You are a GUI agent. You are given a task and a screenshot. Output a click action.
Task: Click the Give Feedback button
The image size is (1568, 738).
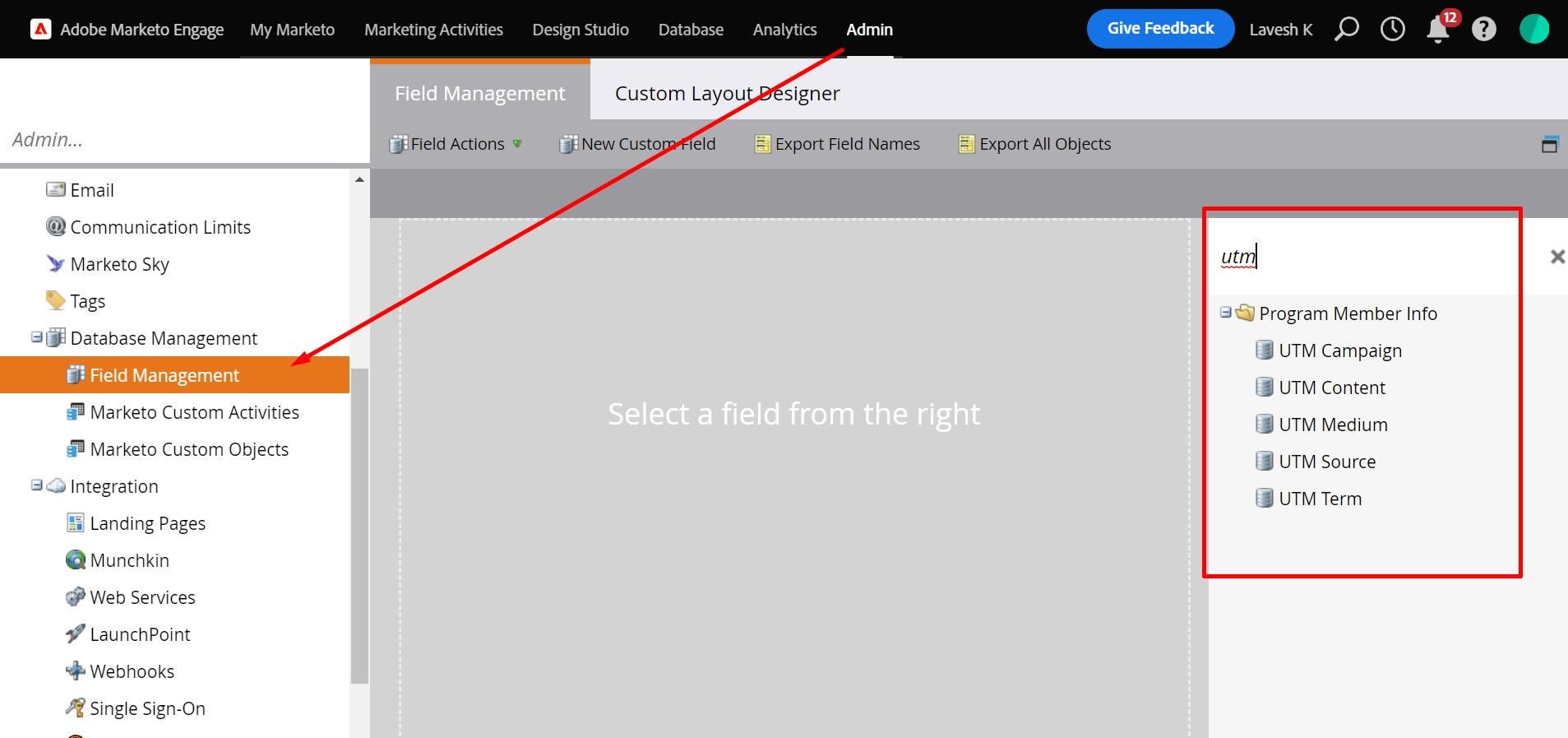pos(1160,29)
